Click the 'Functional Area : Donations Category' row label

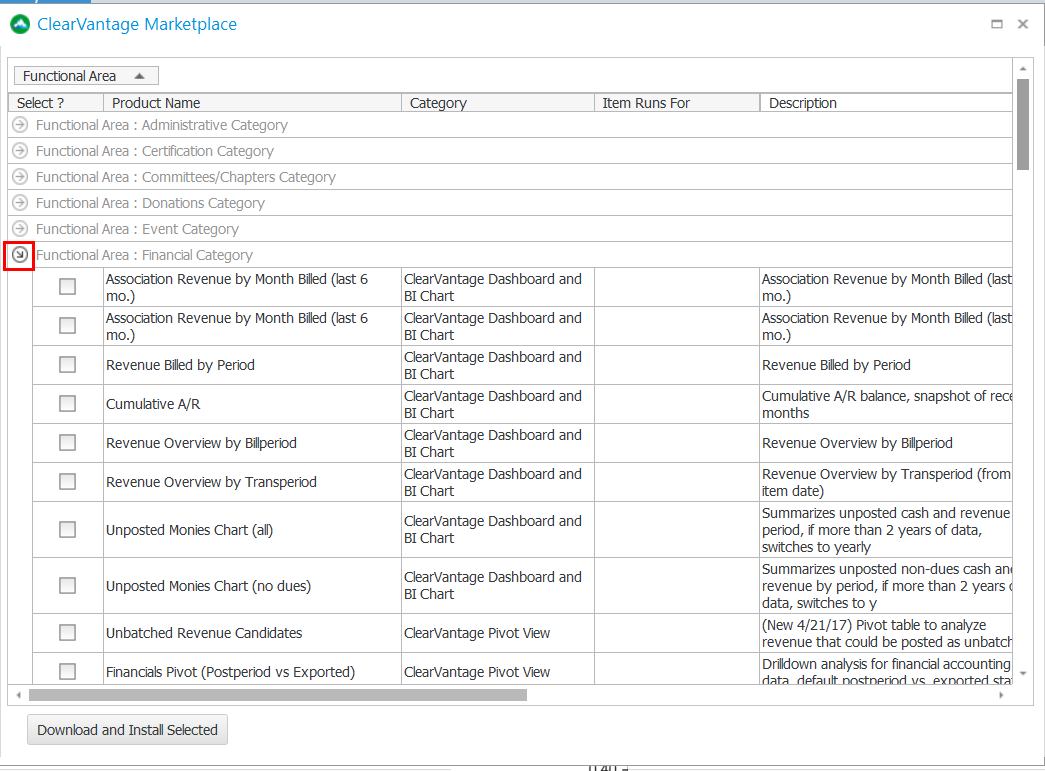[x=150, y=203]
